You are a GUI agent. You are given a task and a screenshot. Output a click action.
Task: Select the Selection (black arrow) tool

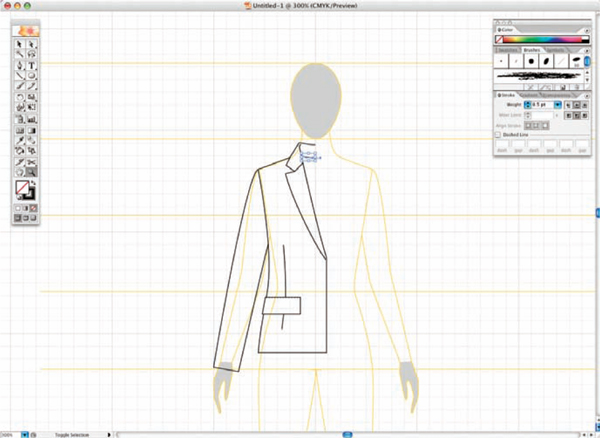20,44
